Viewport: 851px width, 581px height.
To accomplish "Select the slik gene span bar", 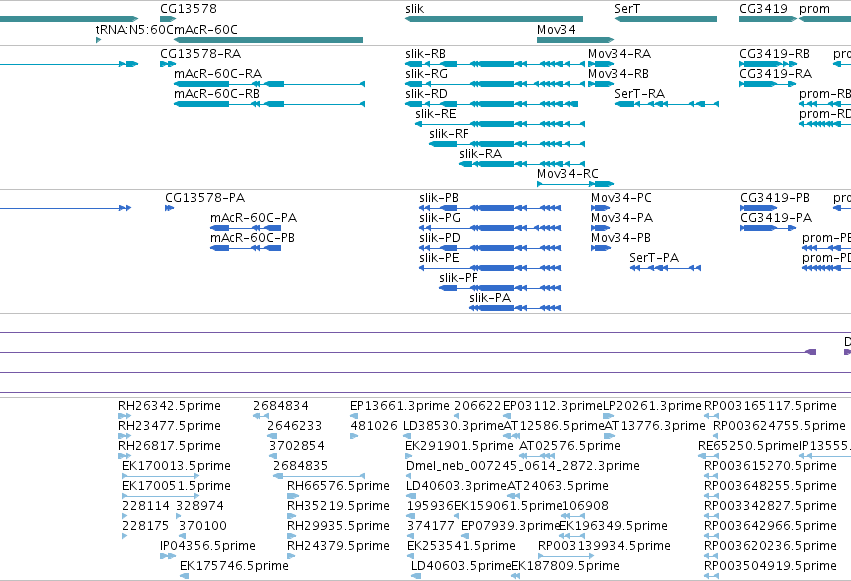I will tap(494, 19).
